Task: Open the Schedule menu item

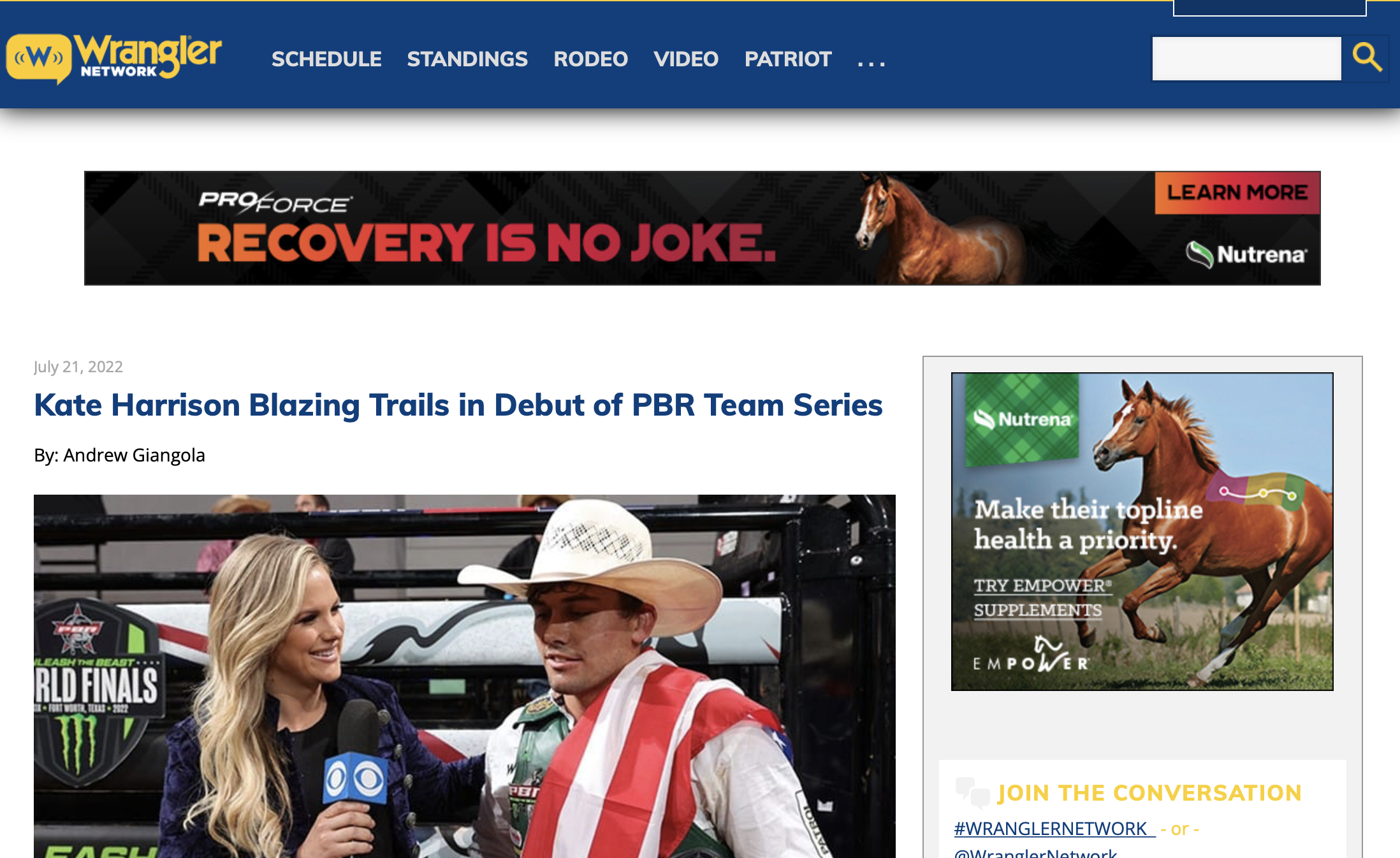Action: 326,59
